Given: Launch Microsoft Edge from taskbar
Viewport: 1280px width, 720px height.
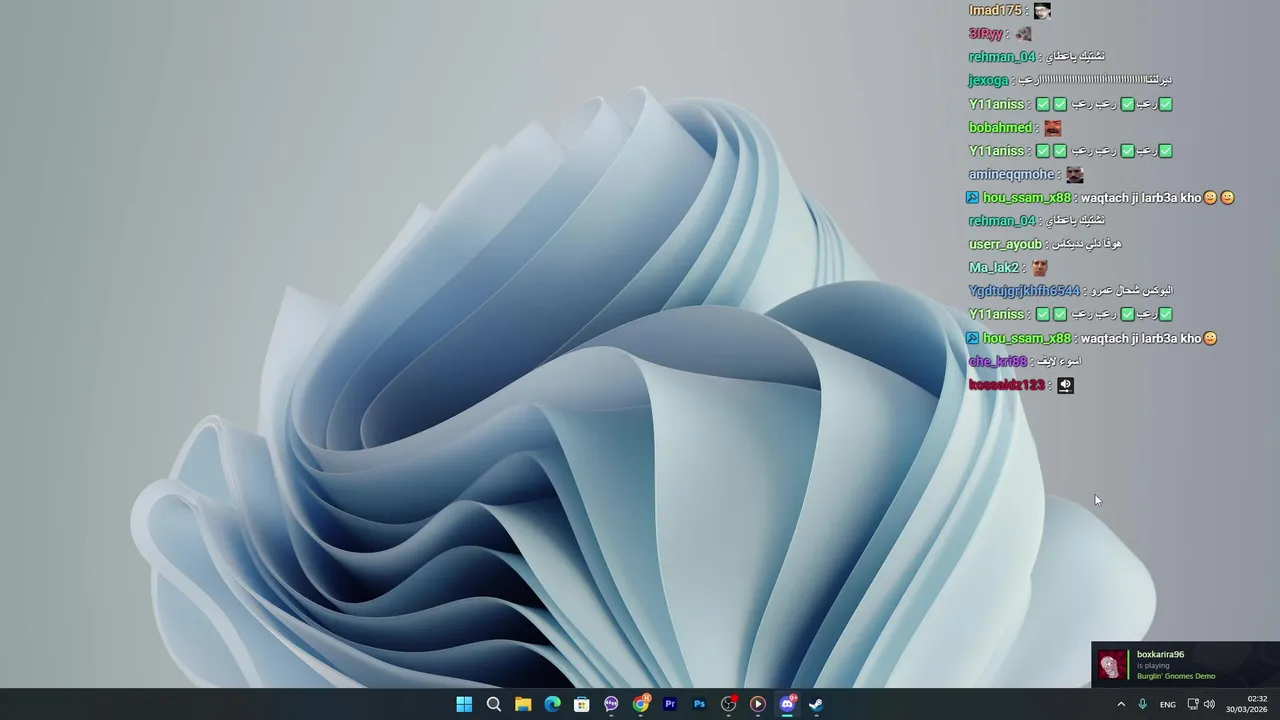Looking at the screenshot, I should pos(552,704).
